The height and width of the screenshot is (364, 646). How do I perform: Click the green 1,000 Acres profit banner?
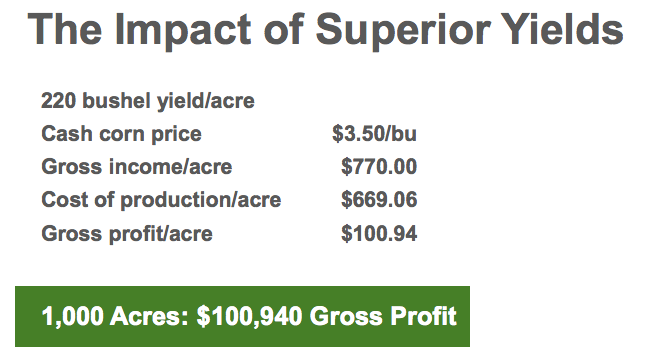tap(242, 316)
